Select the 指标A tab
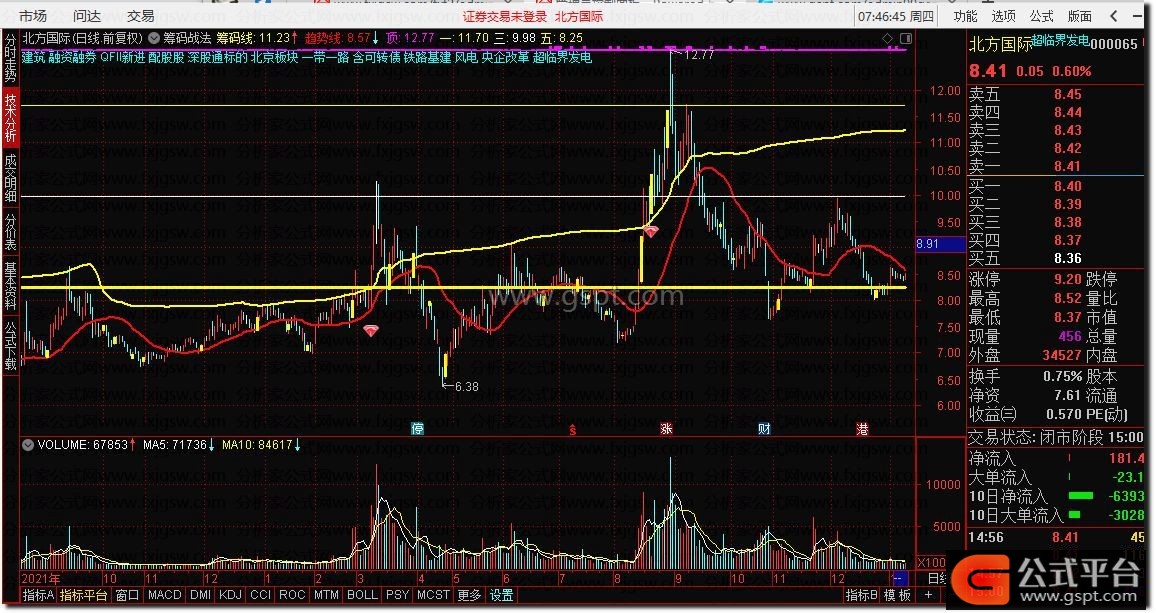The width and height of the screenshot is (1156, 613). (38, 595)
